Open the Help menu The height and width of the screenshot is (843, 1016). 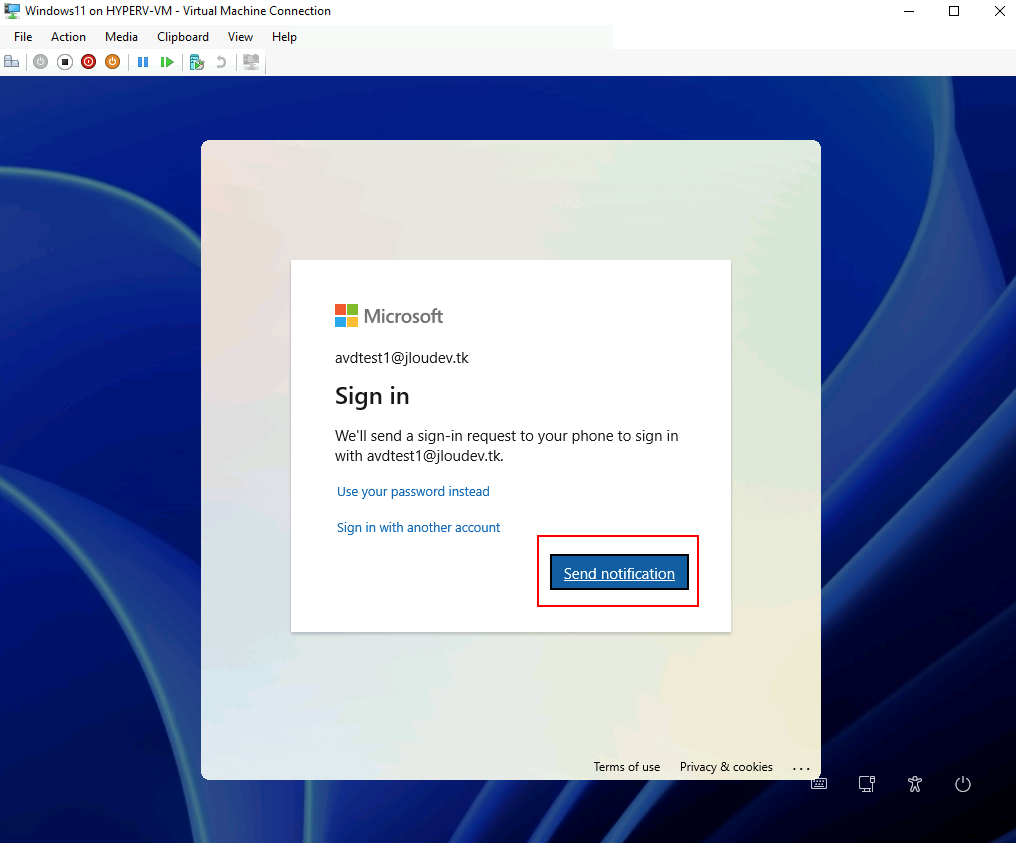(284, 37)
